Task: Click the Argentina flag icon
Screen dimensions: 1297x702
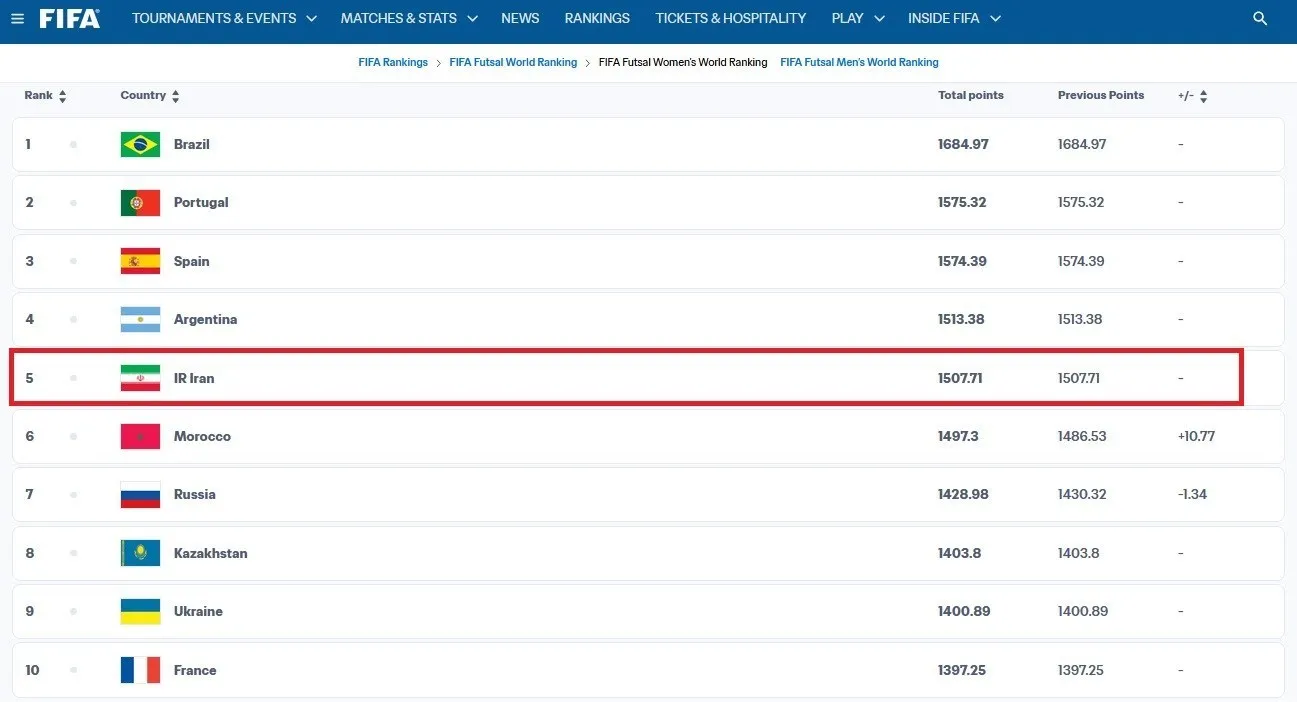Action: (x=140, y=320)
